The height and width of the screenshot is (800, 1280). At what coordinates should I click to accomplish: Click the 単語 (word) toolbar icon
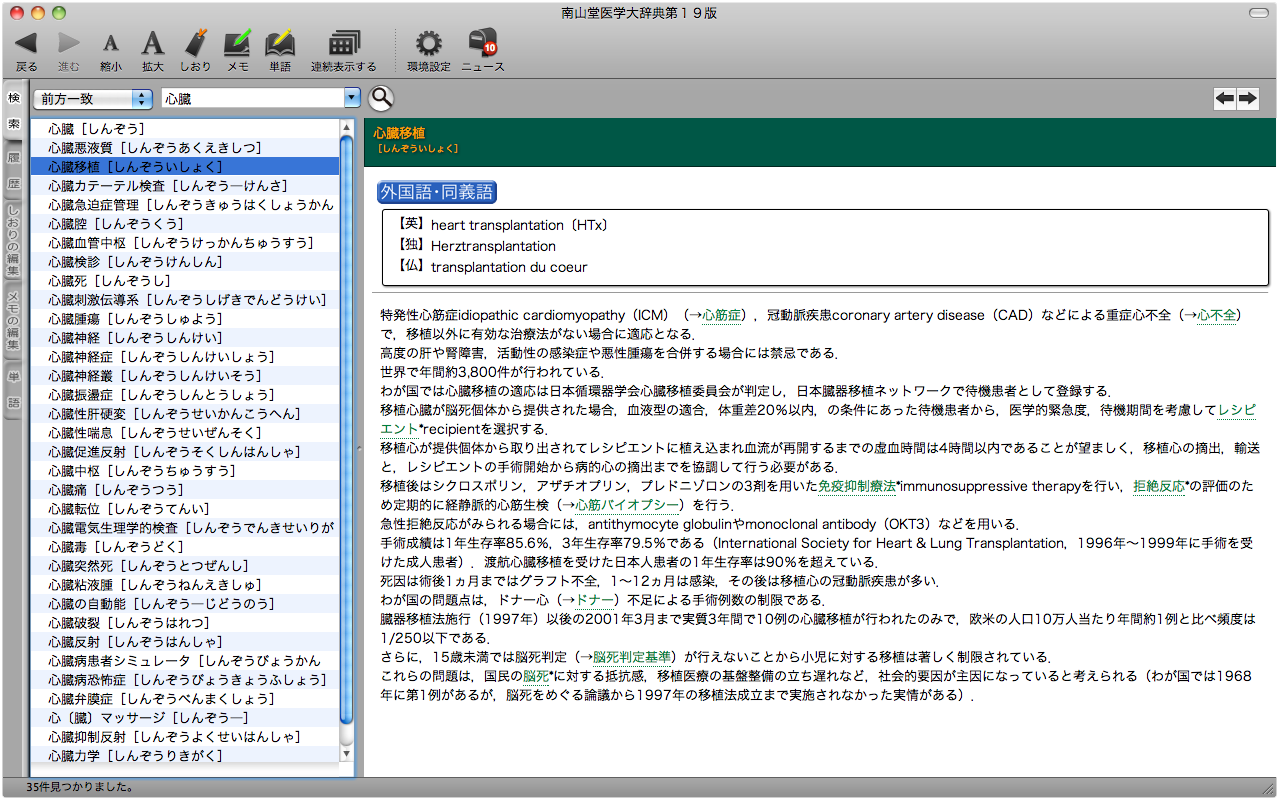click(x=280, y=44)
